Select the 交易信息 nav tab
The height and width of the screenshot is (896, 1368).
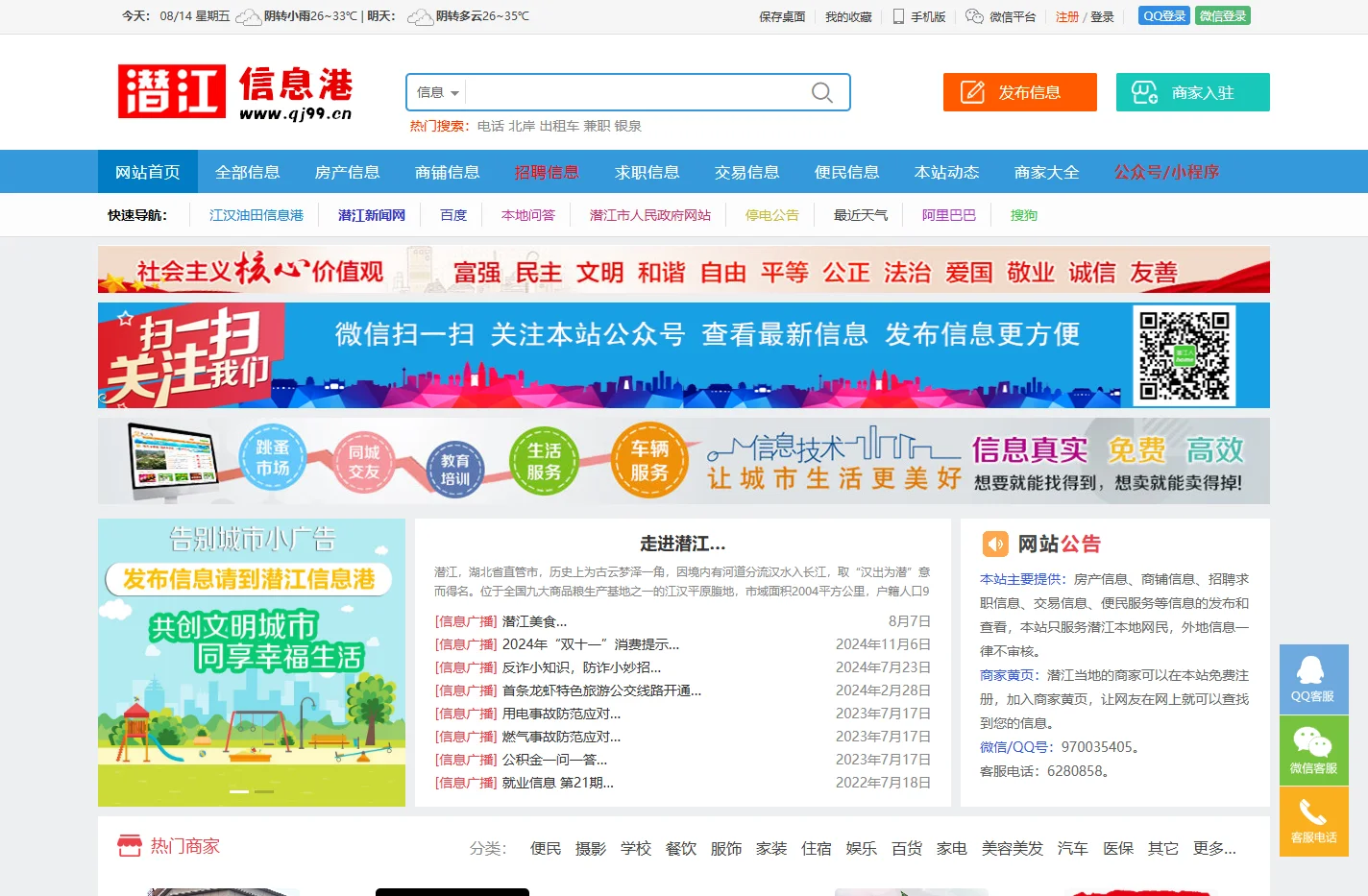(x=747, y=172)
